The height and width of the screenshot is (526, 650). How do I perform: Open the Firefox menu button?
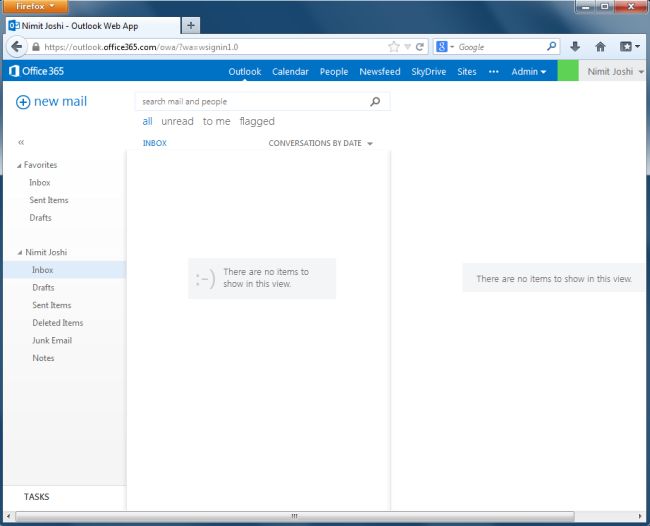point(35,6)
